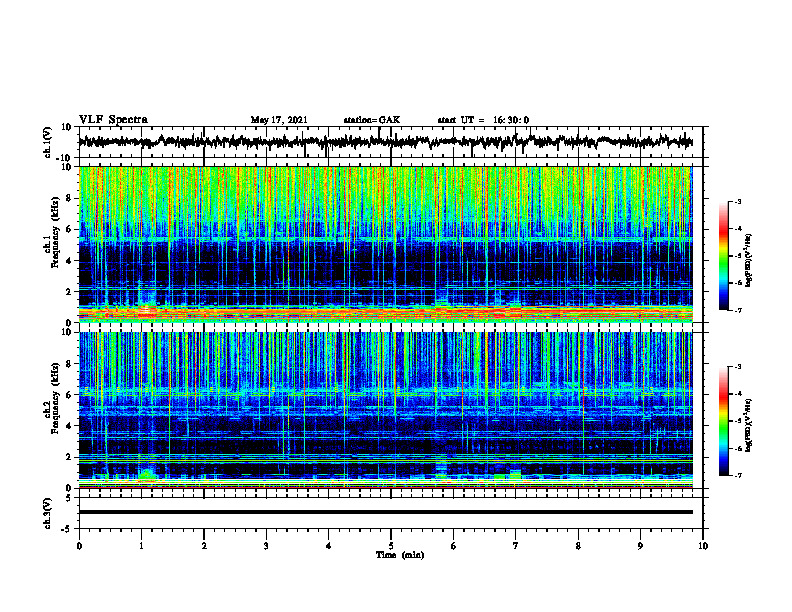Click time axis tick label "9"

(x=640, y=546)
